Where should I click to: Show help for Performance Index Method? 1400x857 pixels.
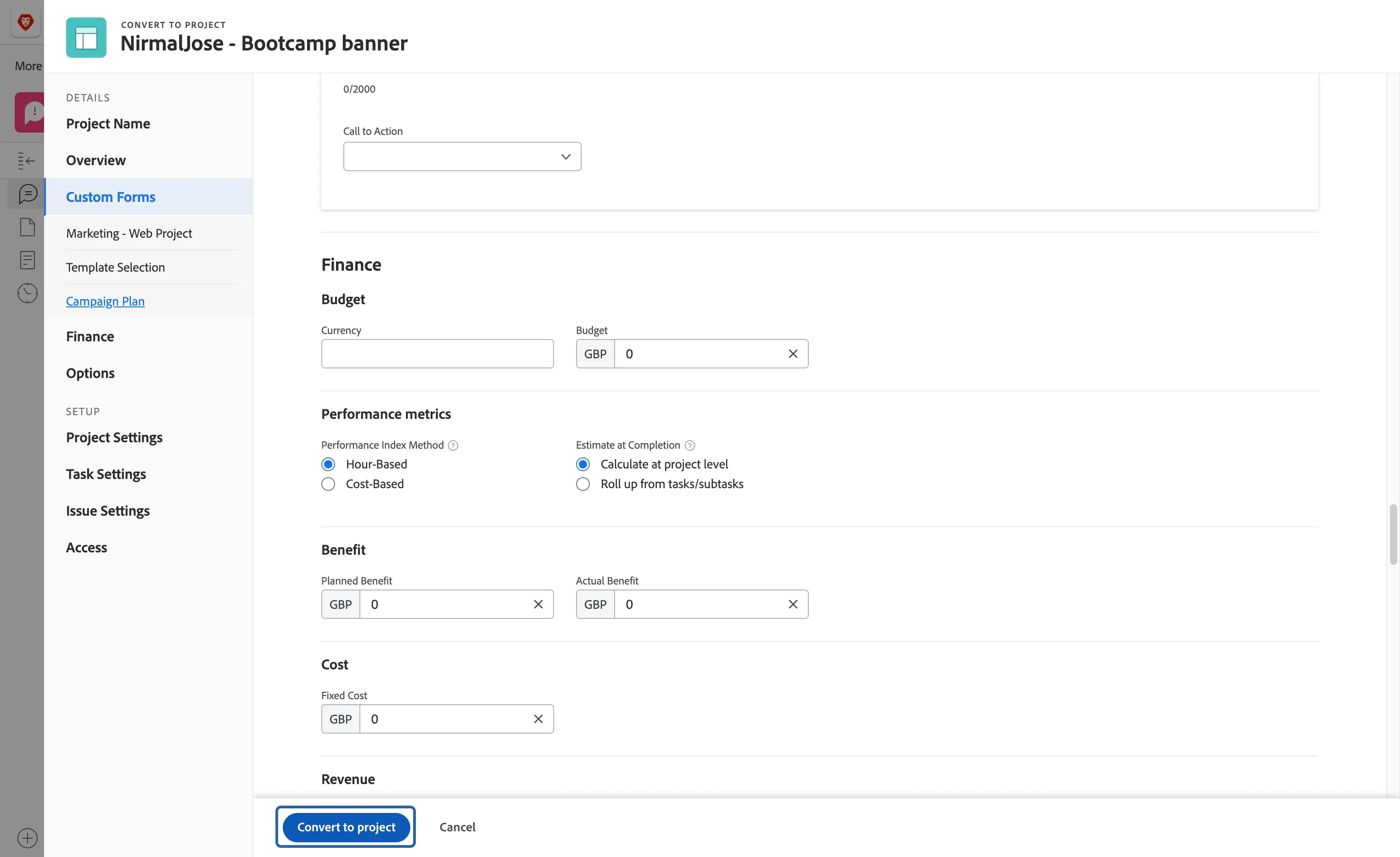453,445
